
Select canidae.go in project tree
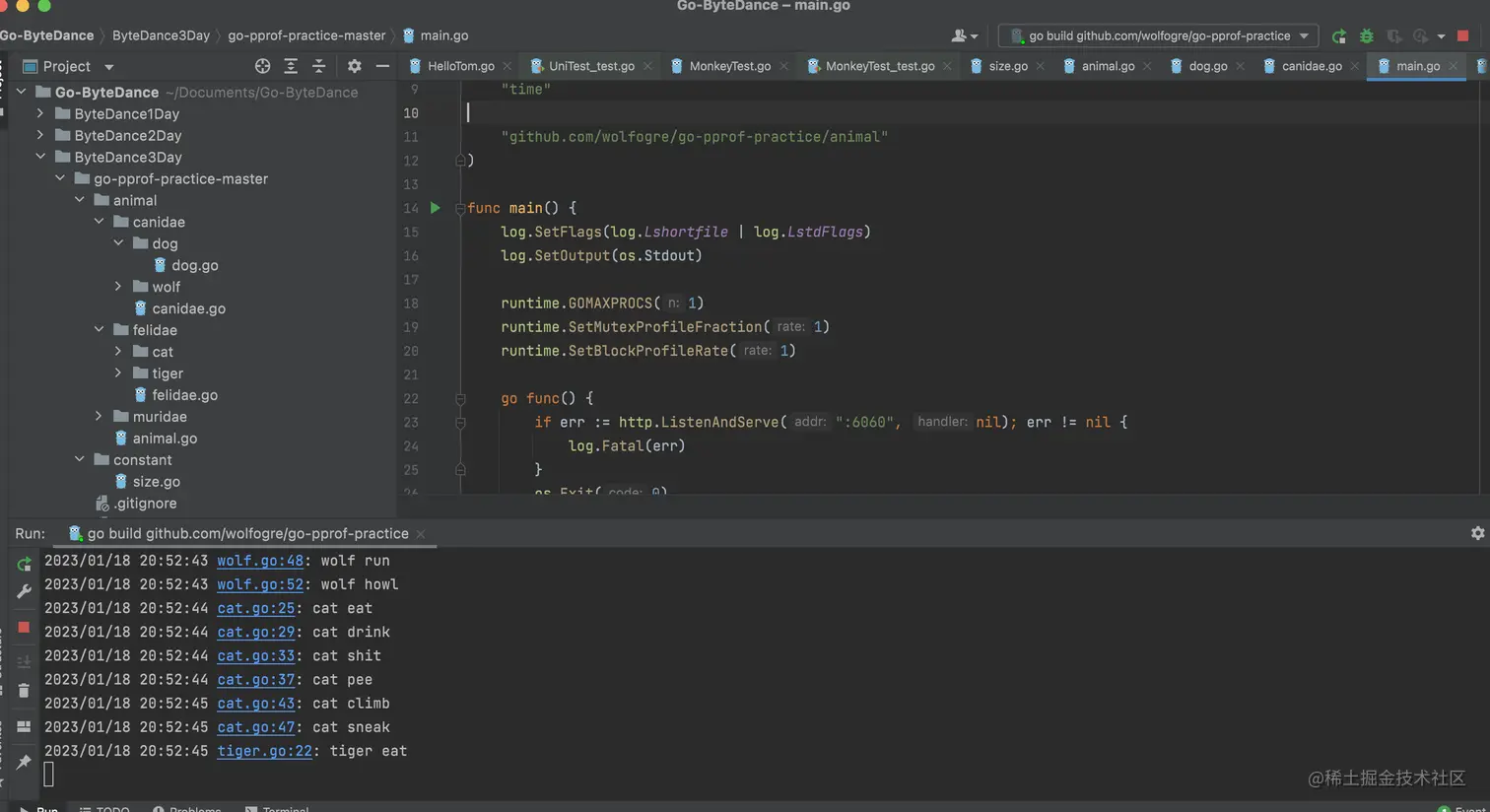click(188, 308)
